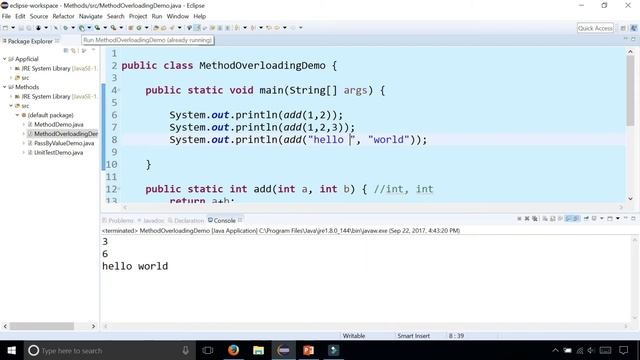
Task: Open the Package Explorer view menu arrow
Action: pyautogui.click(x=93, y=50)
